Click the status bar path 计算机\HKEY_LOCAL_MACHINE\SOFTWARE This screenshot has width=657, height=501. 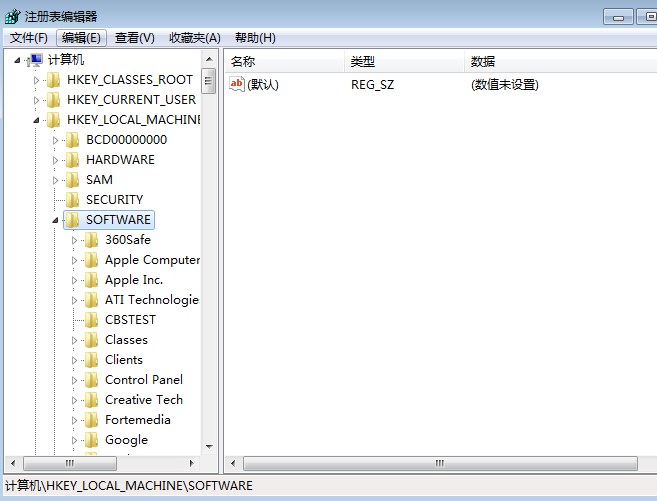point(129,486)
